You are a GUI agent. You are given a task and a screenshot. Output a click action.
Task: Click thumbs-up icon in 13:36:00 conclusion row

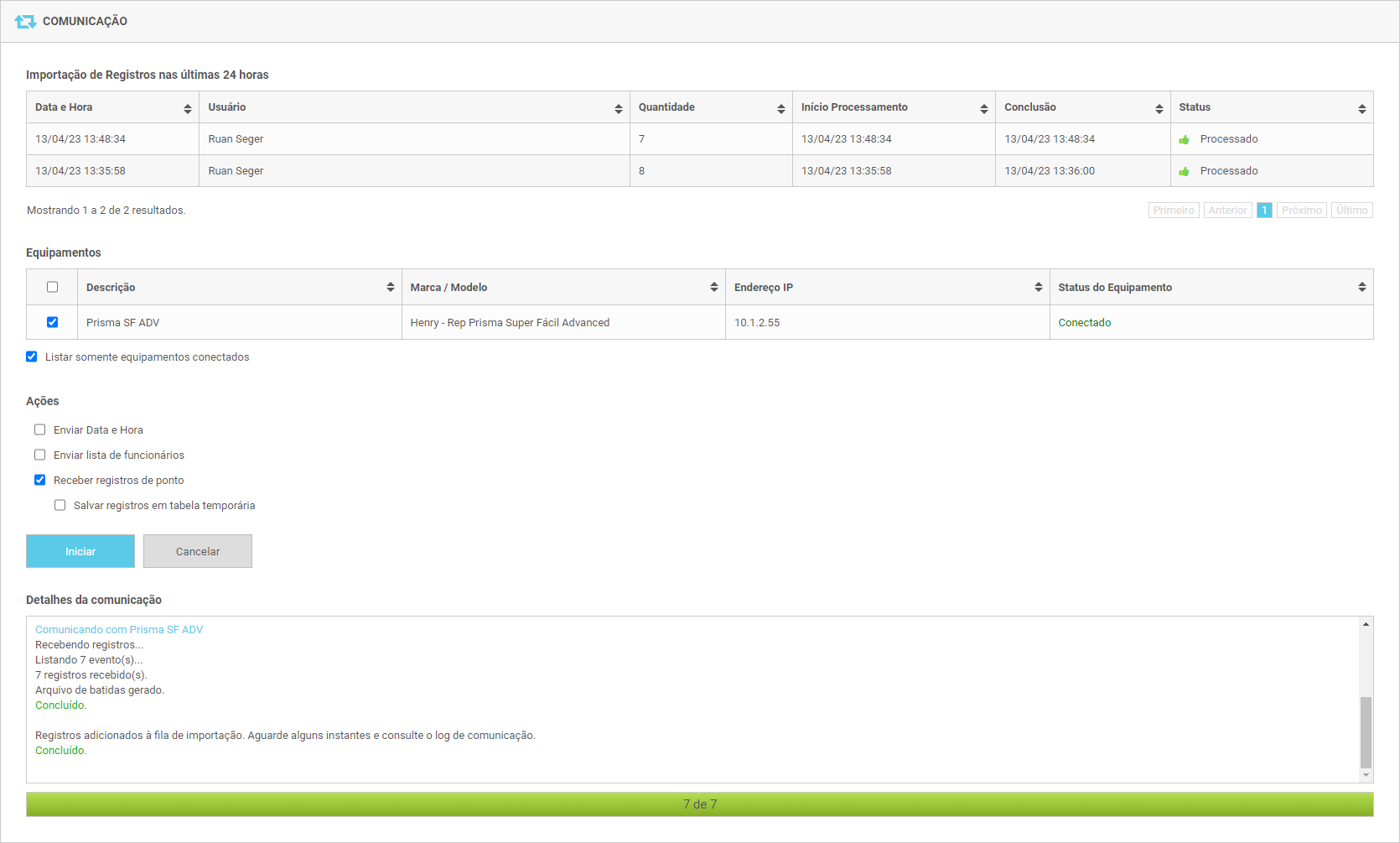(x=1184, y=172)
